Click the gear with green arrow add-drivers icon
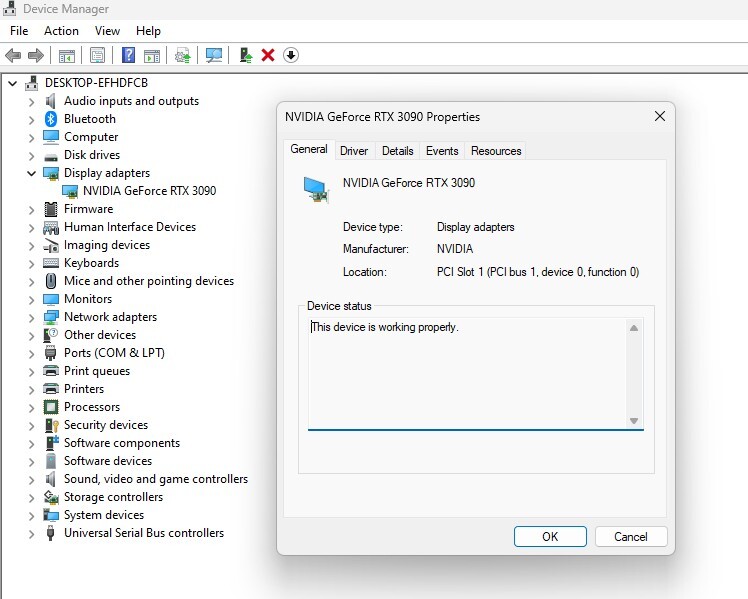 click(x=183, y=55)
